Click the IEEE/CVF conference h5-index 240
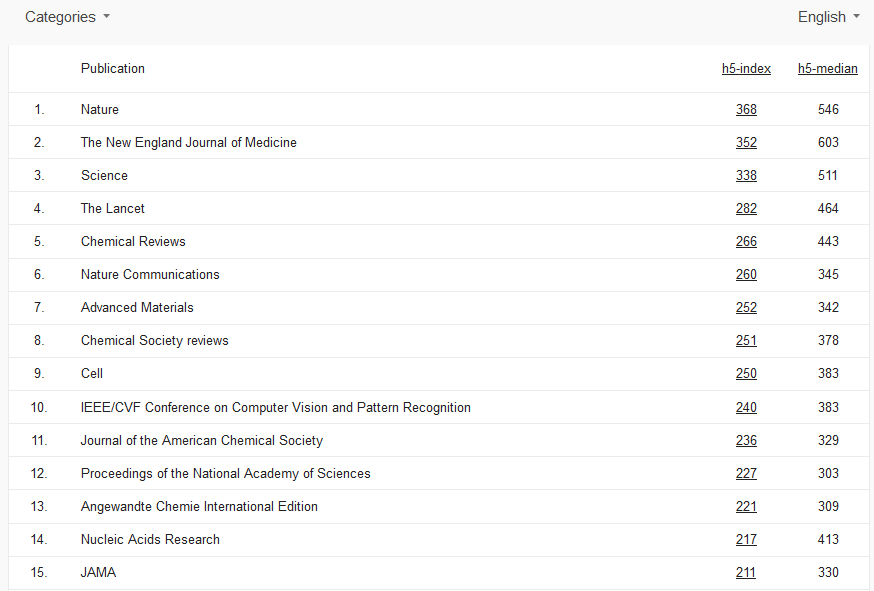The image size is (874, 591). click(x=746, y=408)
